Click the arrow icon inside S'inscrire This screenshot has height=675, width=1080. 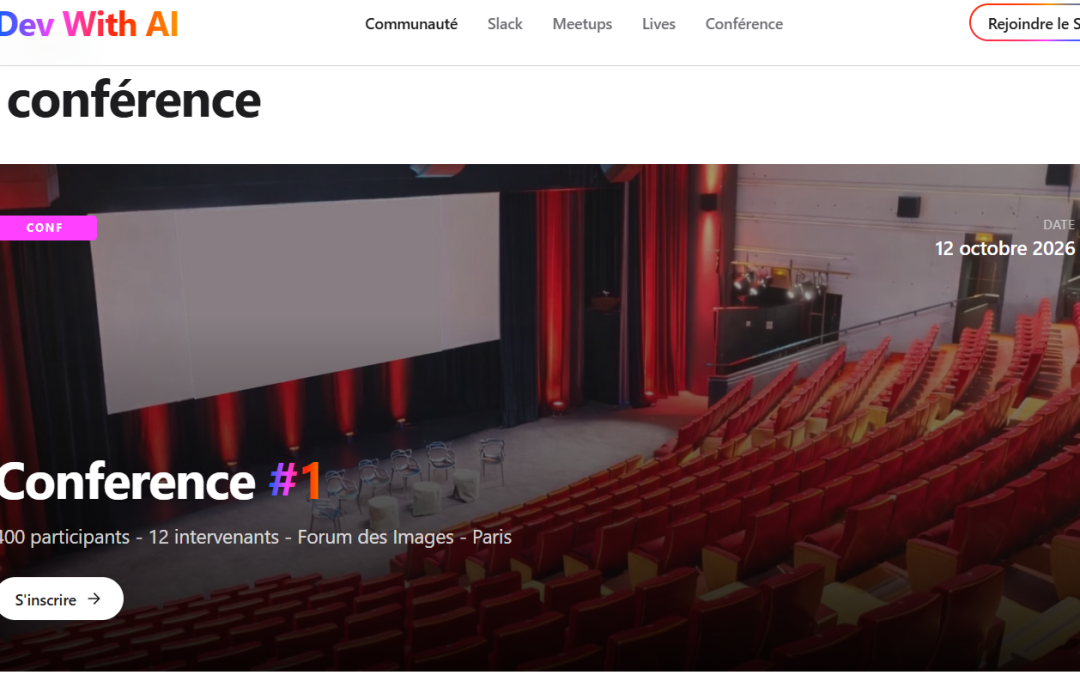click(x=94, y=599)
